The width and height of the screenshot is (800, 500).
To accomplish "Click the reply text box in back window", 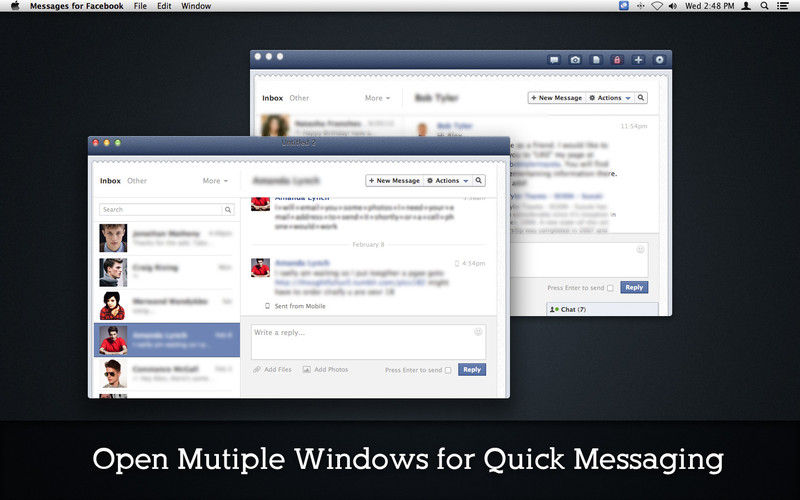I will coord(580,260).
